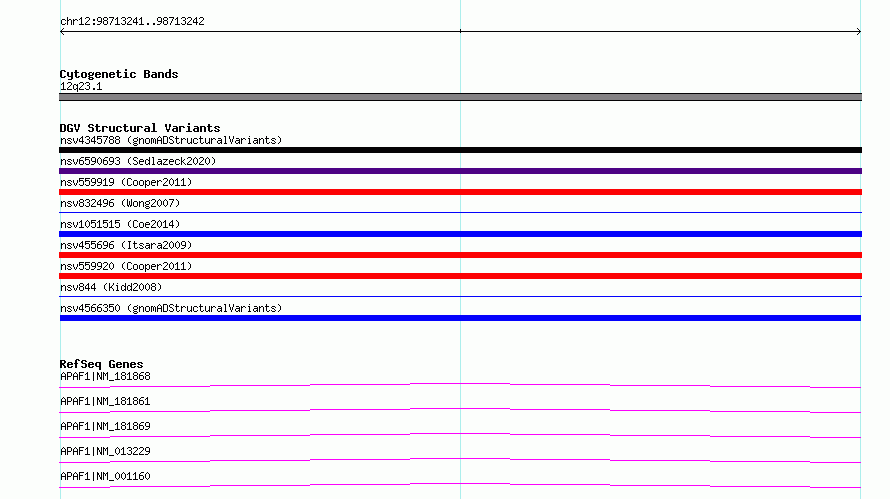Screen dimensions: 890x499
Task: Open the nsv6590693 (Sedlazeck2020) label
Action: (x=138, y=161)
